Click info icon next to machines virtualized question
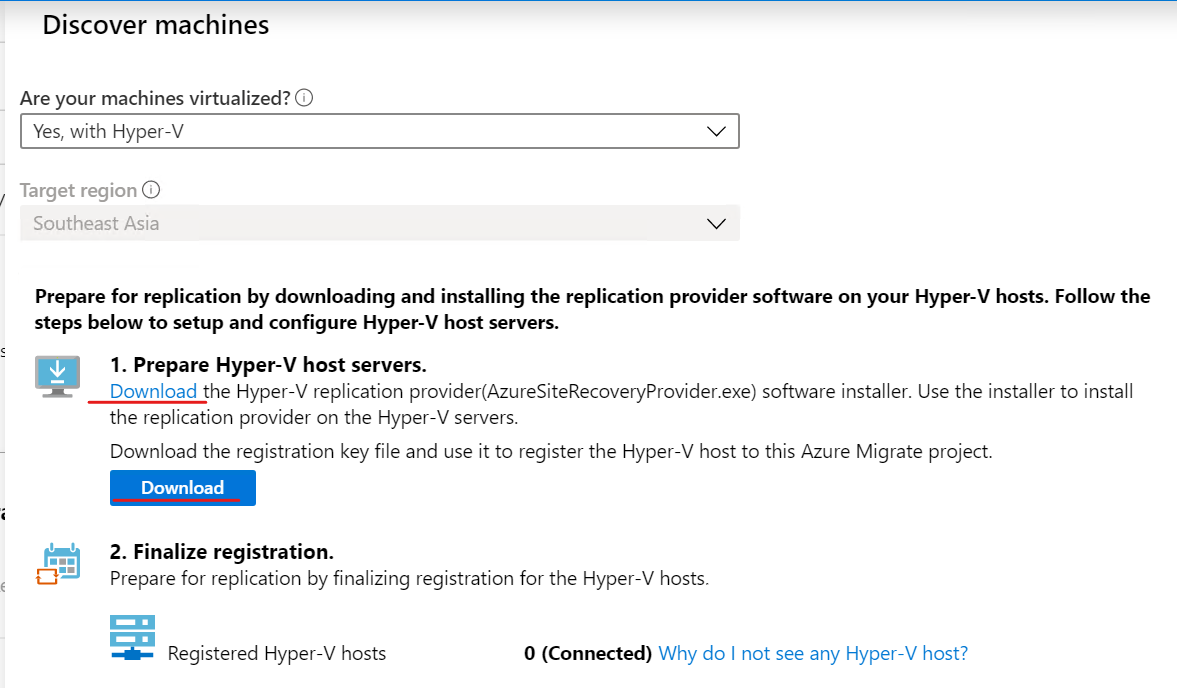Image resolution: width=1177 pixels, height=688 pixels. pyautogui.click(x=304, y=98)
